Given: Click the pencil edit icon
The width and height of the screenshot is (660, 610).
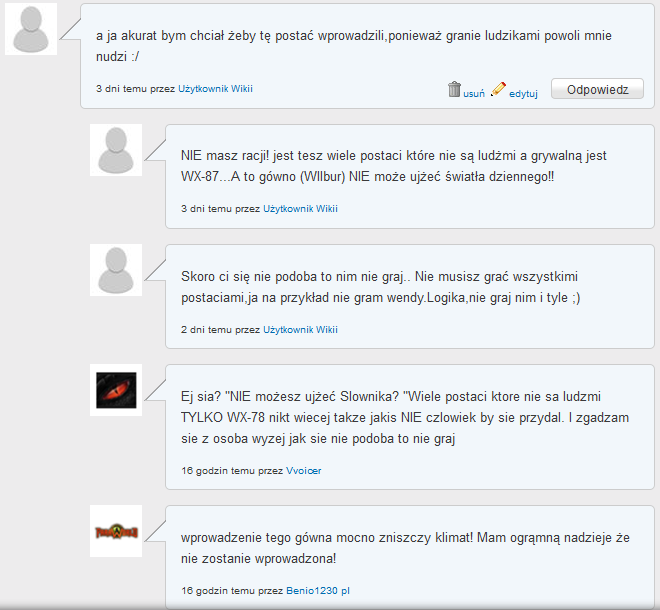Looking at the screenshot, I should (498, 90).
